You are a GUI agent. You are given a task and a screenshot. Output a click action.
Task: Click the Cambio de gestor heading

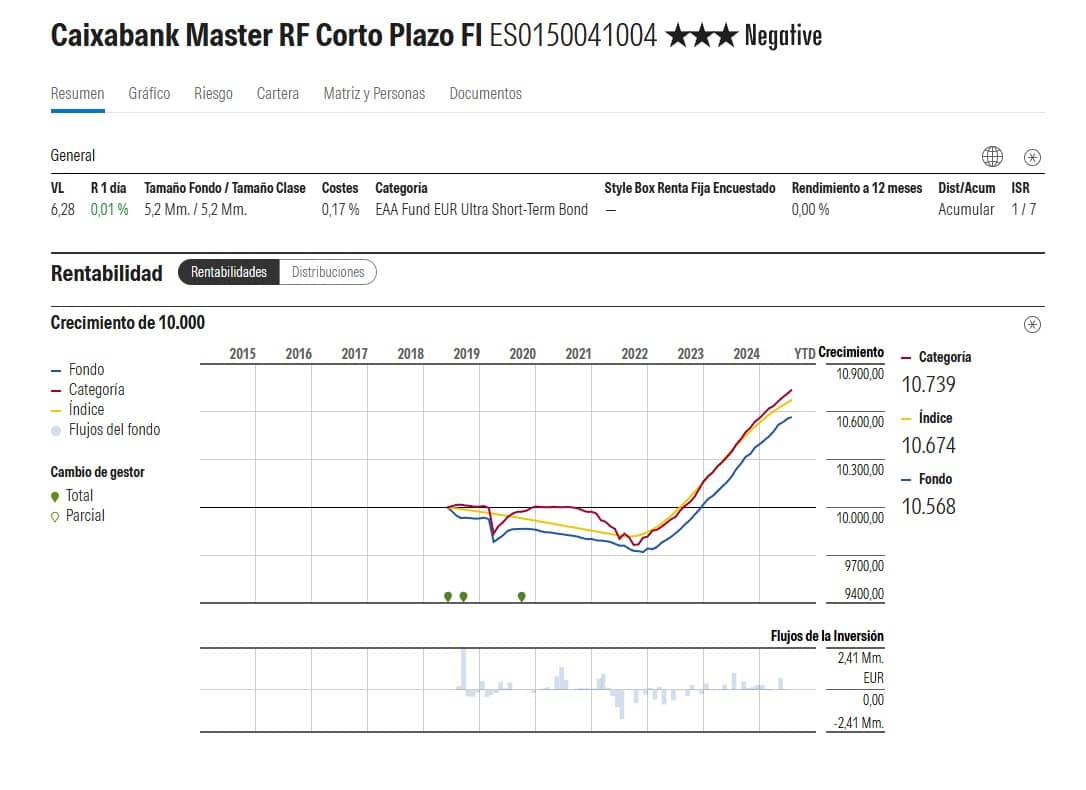pos(98,472)
